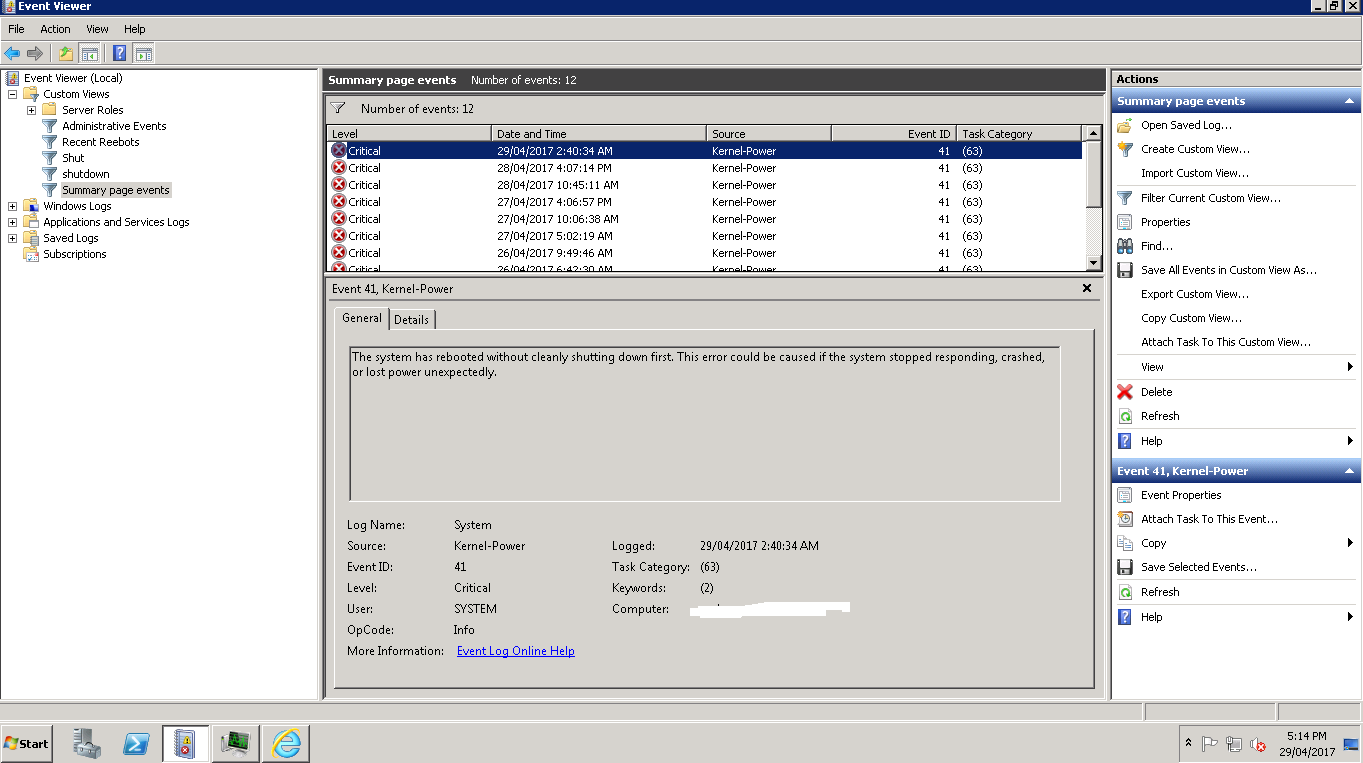Open the Action menu

(55, 29)
